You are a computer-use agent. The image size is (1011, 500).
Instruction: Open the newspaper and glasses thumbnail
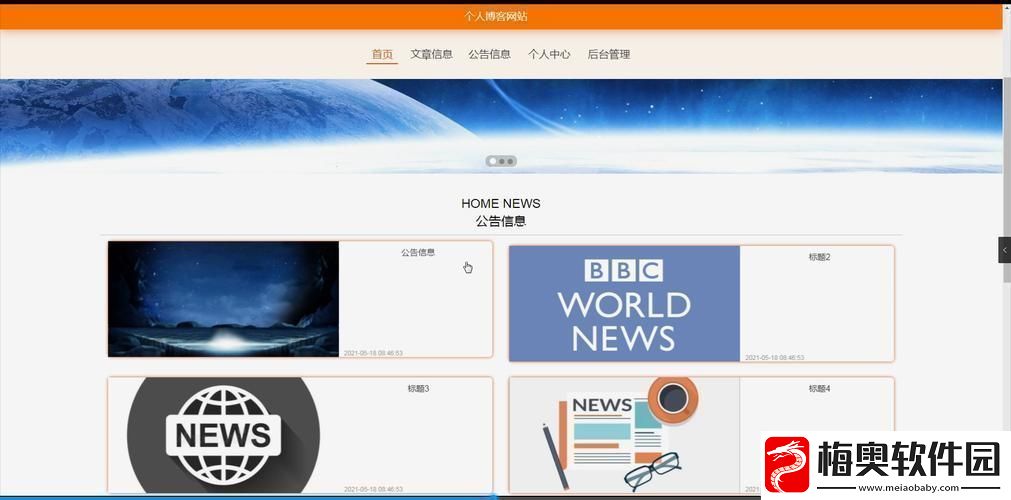coord(624,435)
